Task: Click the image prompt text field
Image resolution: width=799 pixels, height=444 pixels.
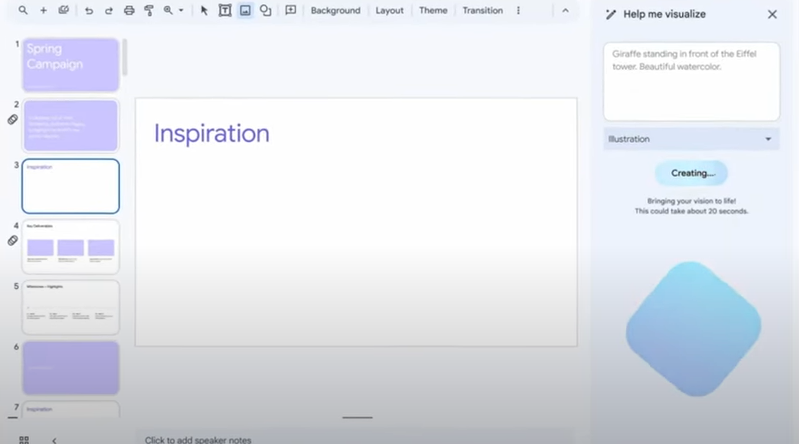Action: pos(691,81)
